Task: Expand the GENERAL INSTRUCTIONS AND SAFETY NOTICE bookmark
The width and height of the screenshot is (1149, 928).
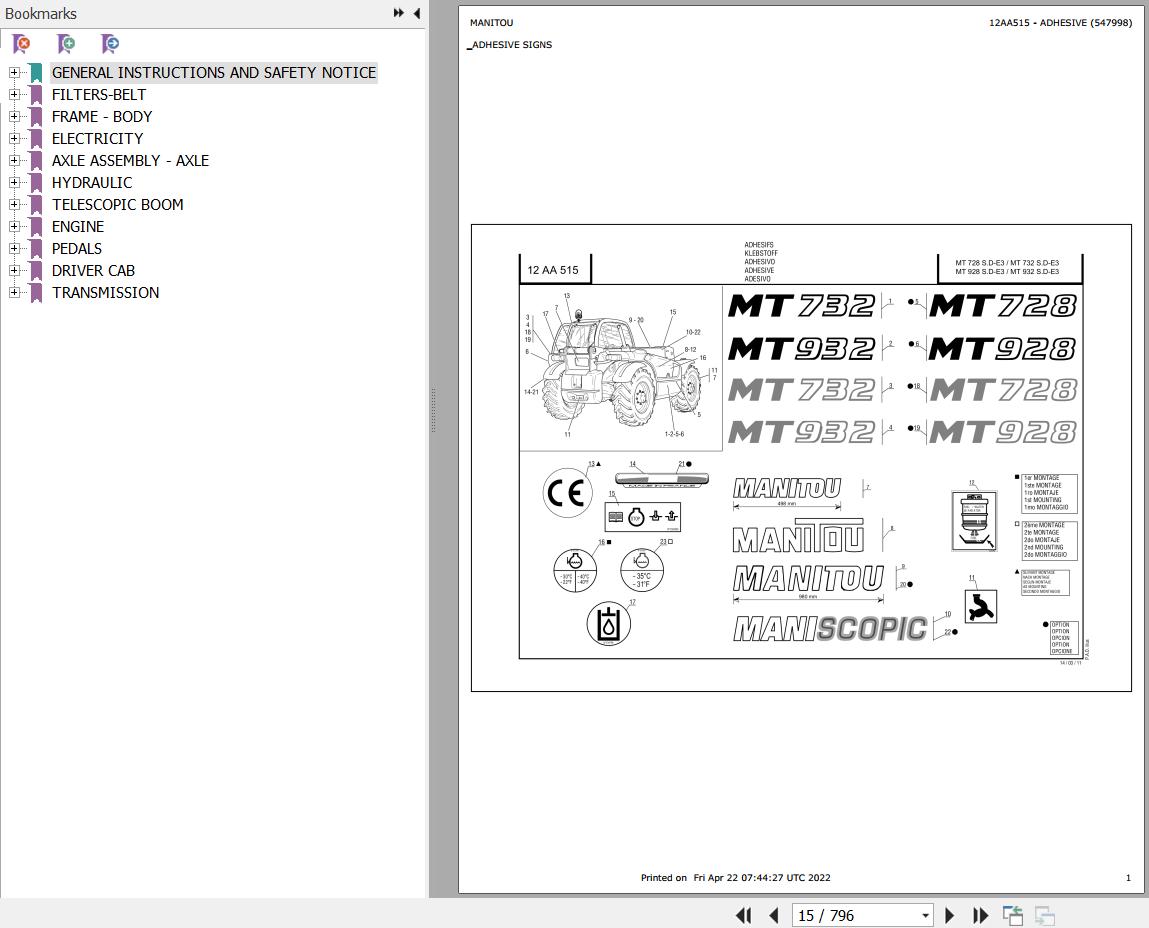Action: click(14, 73)
